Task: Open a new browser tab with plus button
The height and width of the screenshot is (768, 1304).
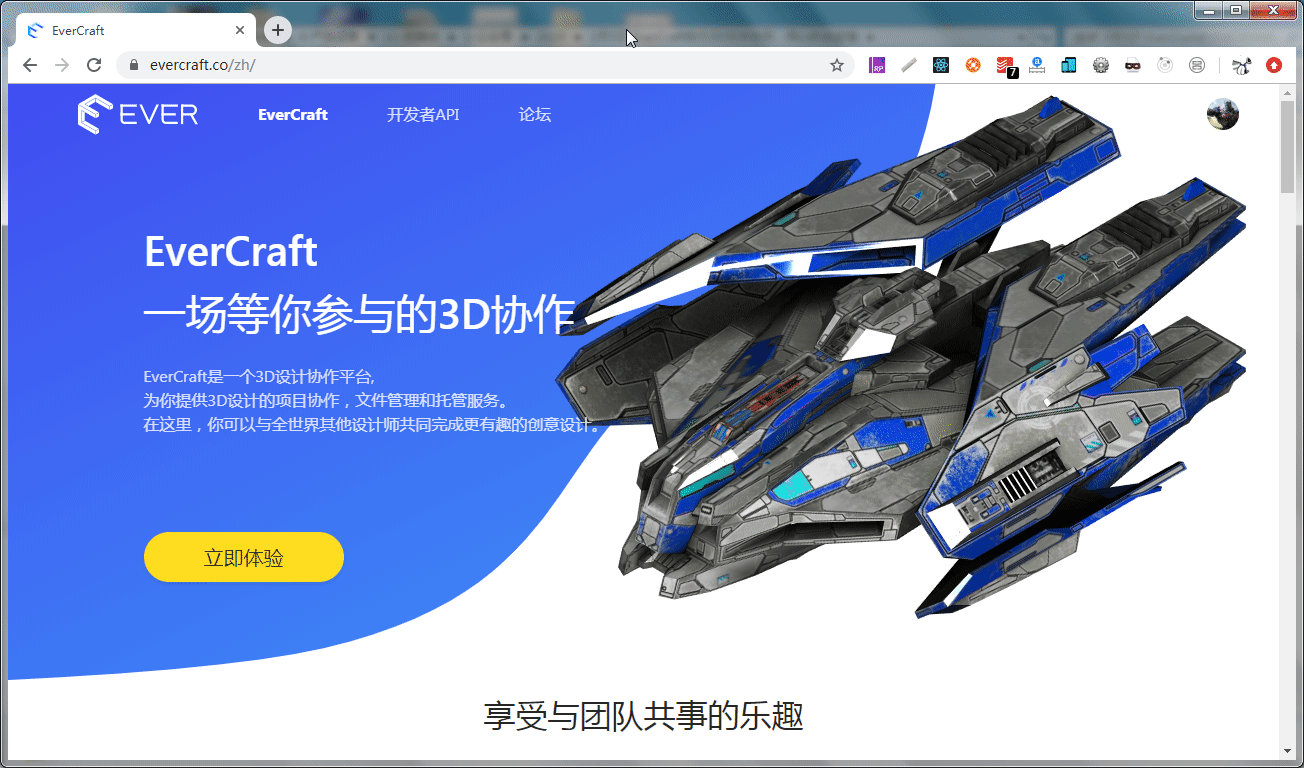Action: 276,30
